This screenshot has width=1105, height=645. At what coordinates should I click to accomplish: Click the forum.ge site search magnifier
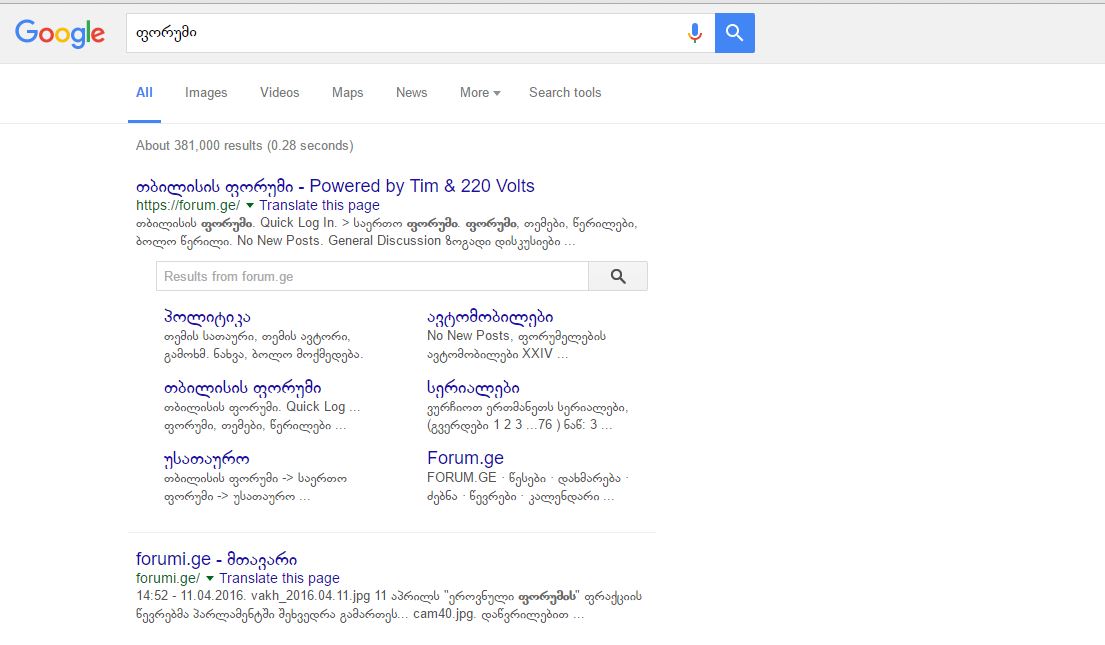pyautogui.click(x=618, y=276)
